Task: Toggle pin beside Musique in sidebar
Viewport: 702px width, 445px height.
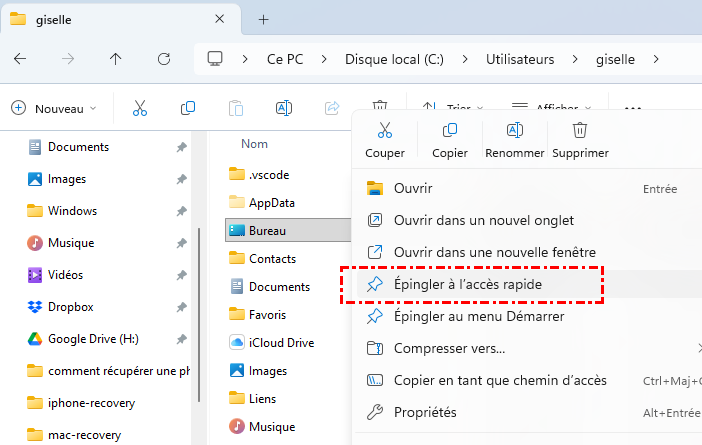Action: pos(181,243)
